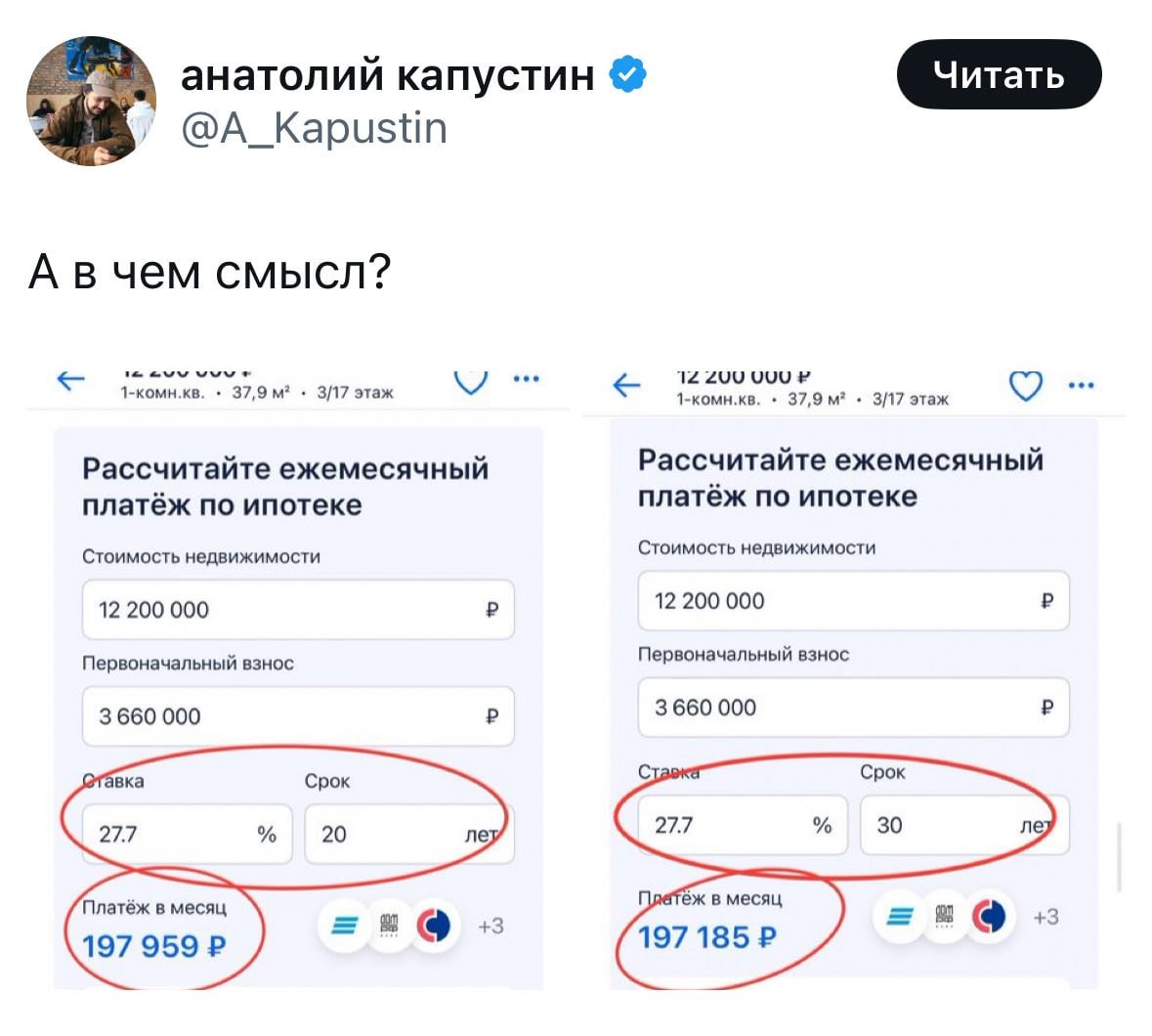
Task: Open three-dots menu in left screenshot
Action: 527,379
